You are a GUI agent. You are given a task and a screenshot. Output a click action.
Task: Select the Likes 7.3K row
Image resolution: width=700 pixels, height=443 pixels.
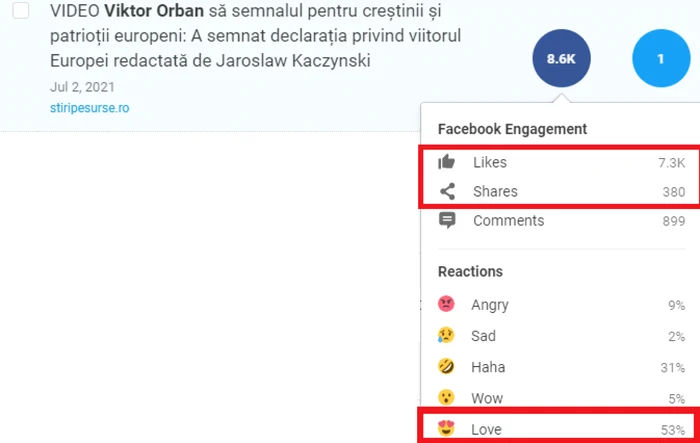561,162
